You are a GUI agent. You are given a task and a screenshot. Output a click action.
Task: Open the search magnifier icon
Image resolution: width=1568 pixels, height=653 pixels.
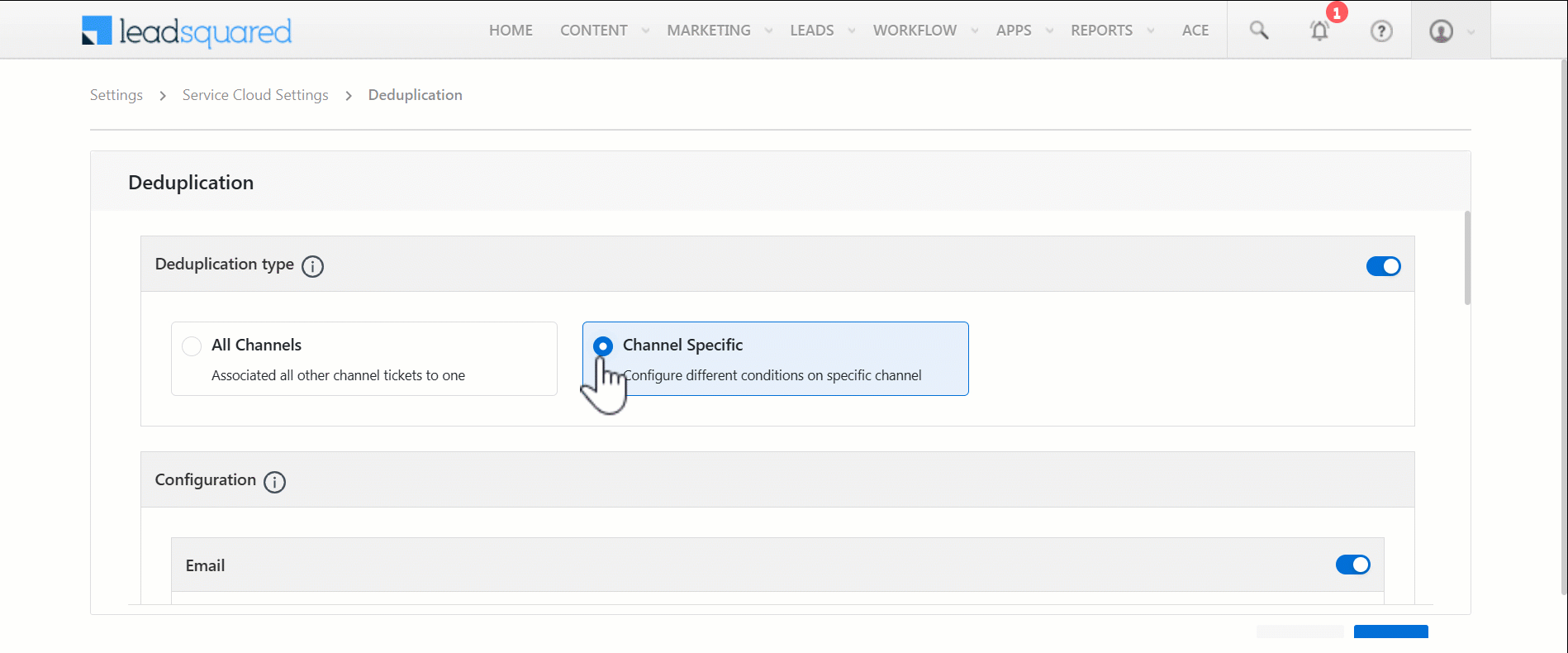click(1259, 31)
